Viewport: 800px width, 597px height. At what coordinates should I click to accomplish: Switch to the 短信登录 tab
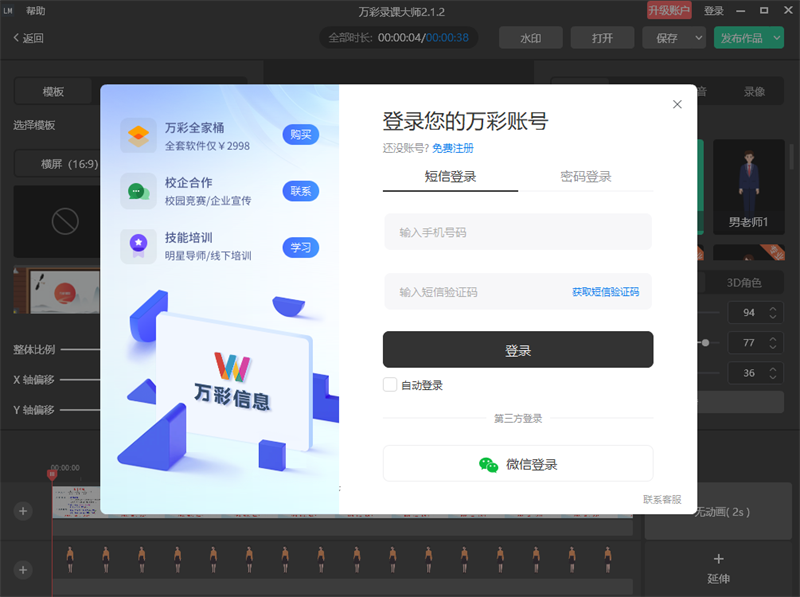coord(451,177)
